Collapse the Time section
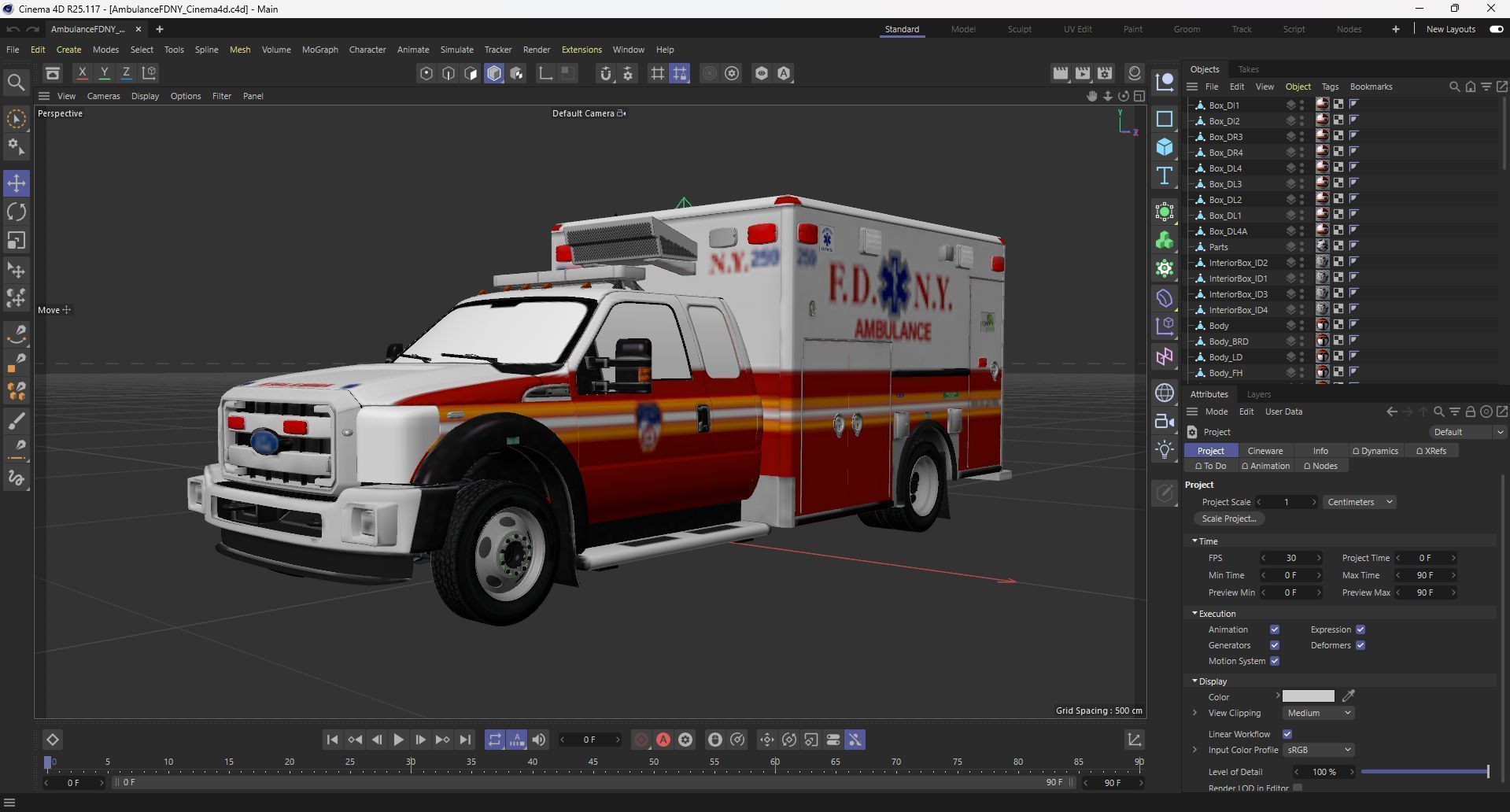The height and width of the screenshot is (812, 1510). (1194, 541)
